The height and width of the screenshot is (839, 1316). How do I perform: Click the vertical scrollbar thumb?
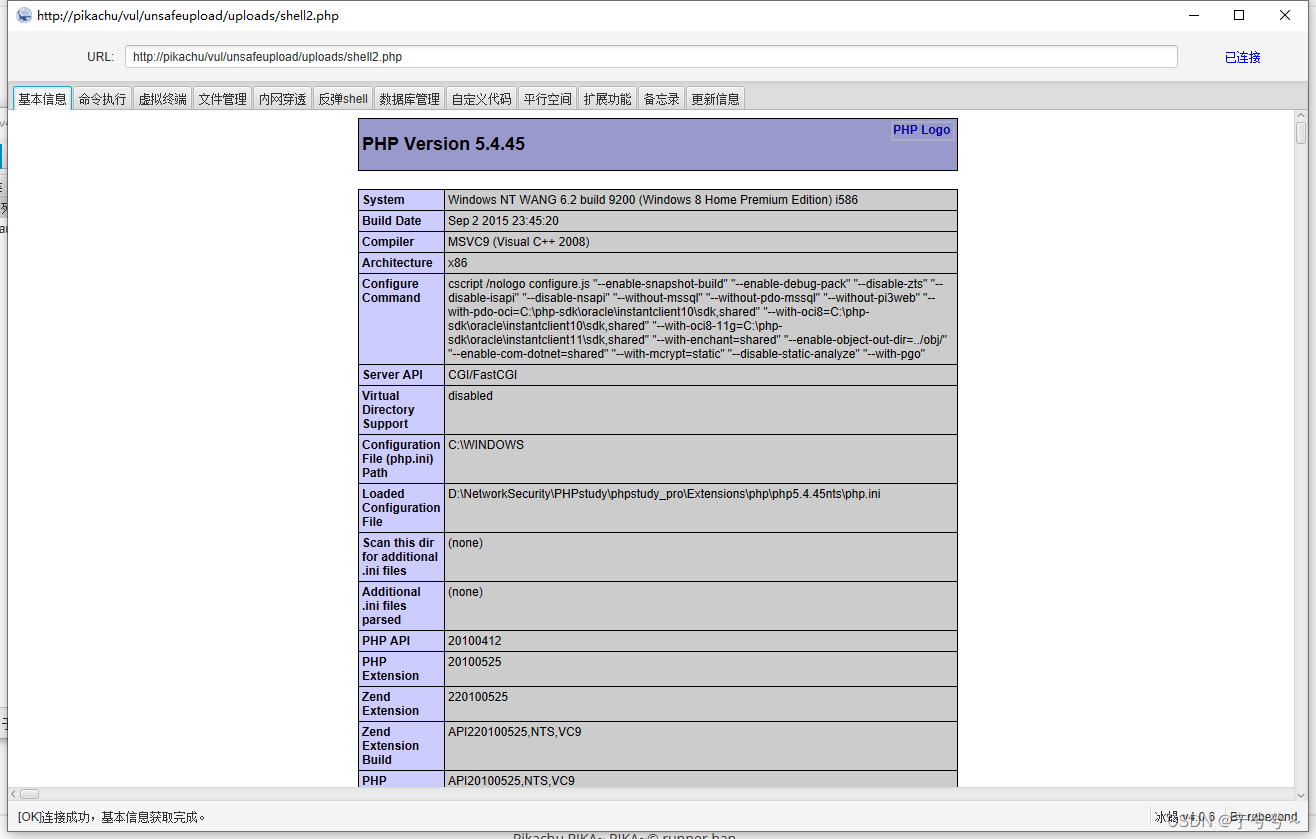pos(1301,133)
